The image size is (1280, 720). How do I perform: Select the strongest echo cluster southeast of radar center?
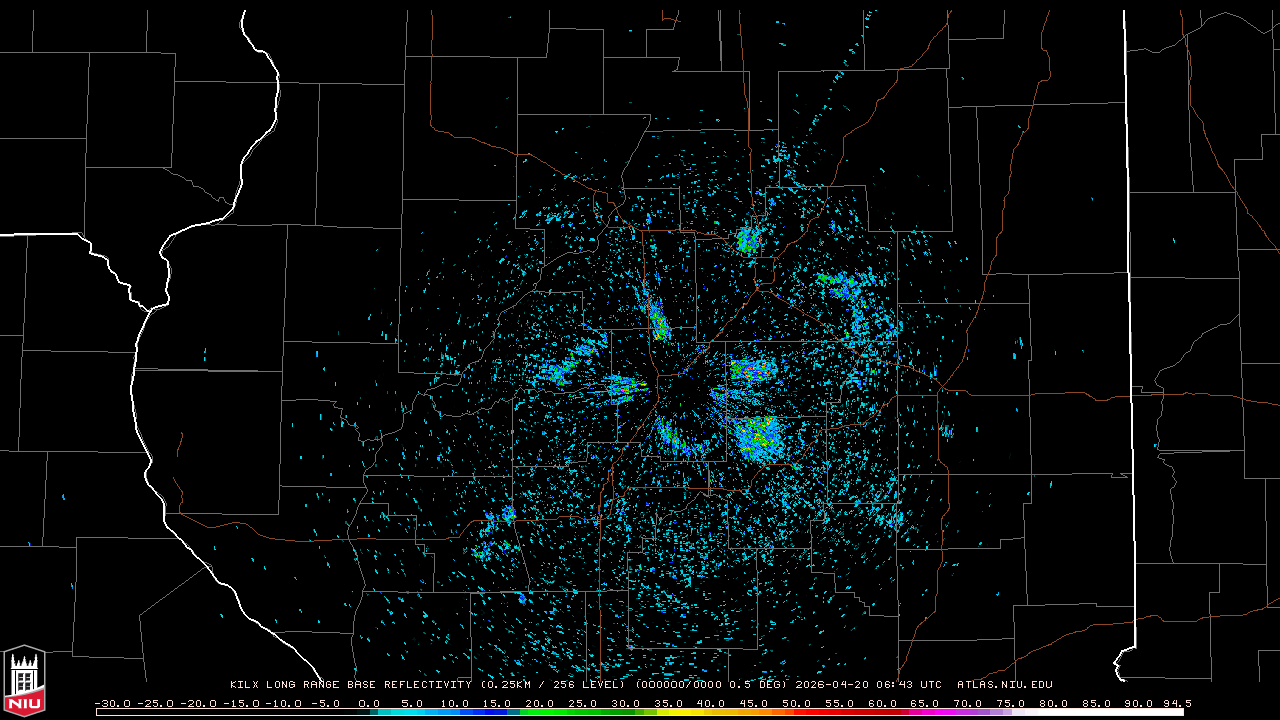[x=757, y=437]
